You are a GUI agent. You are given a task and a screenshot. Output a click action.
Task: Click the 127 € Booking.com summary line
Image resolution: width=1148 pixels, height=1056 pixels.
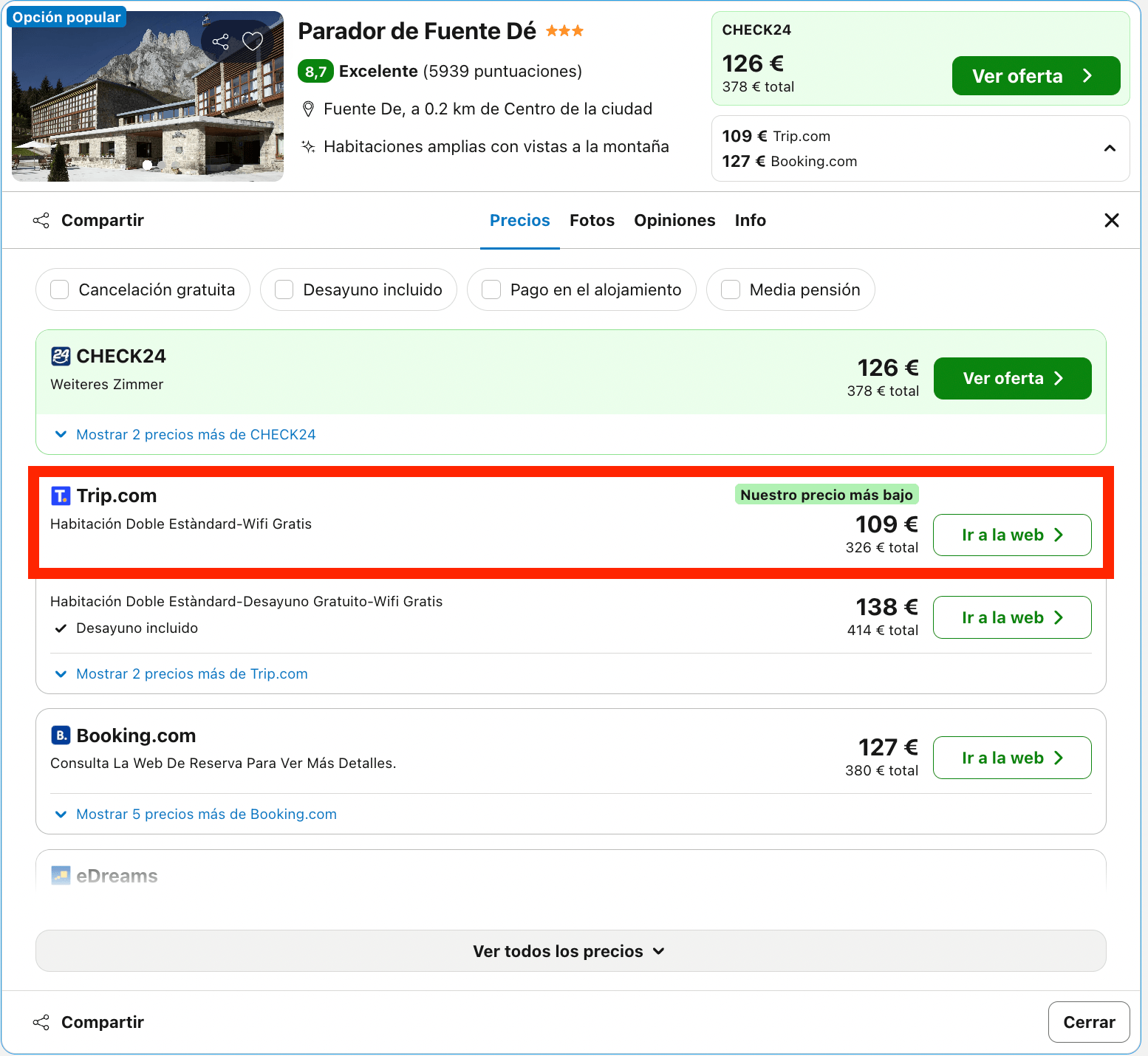790,161
